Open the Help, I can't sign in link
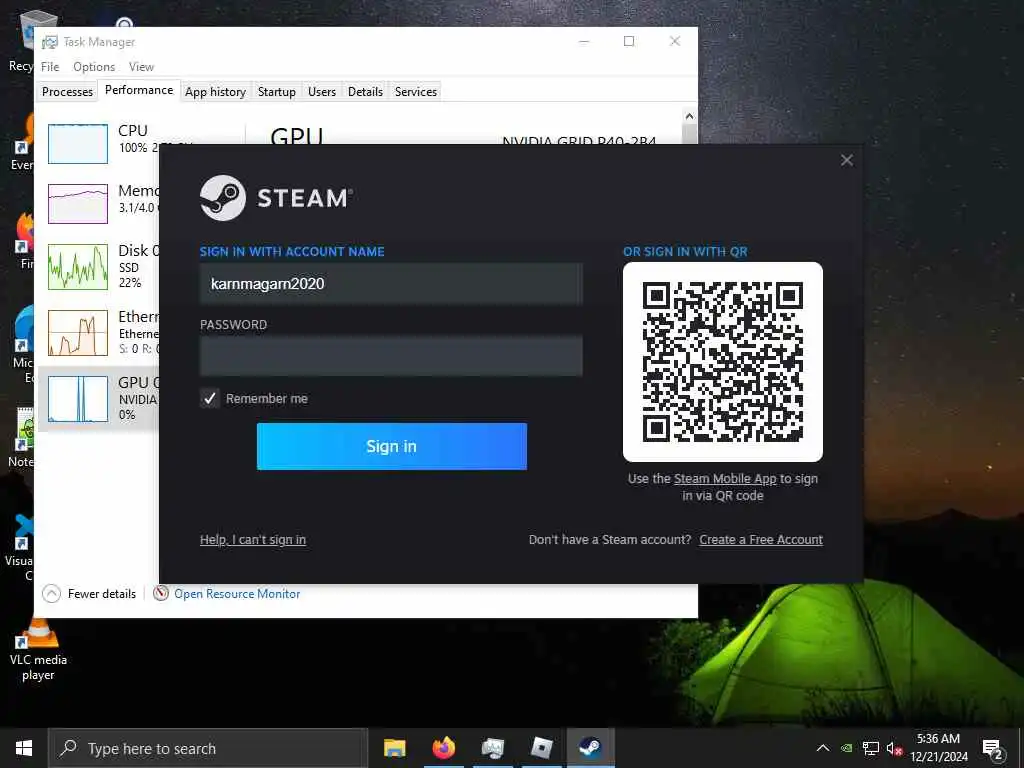This screenshot has width=1024, height=768. pos(253,539)
